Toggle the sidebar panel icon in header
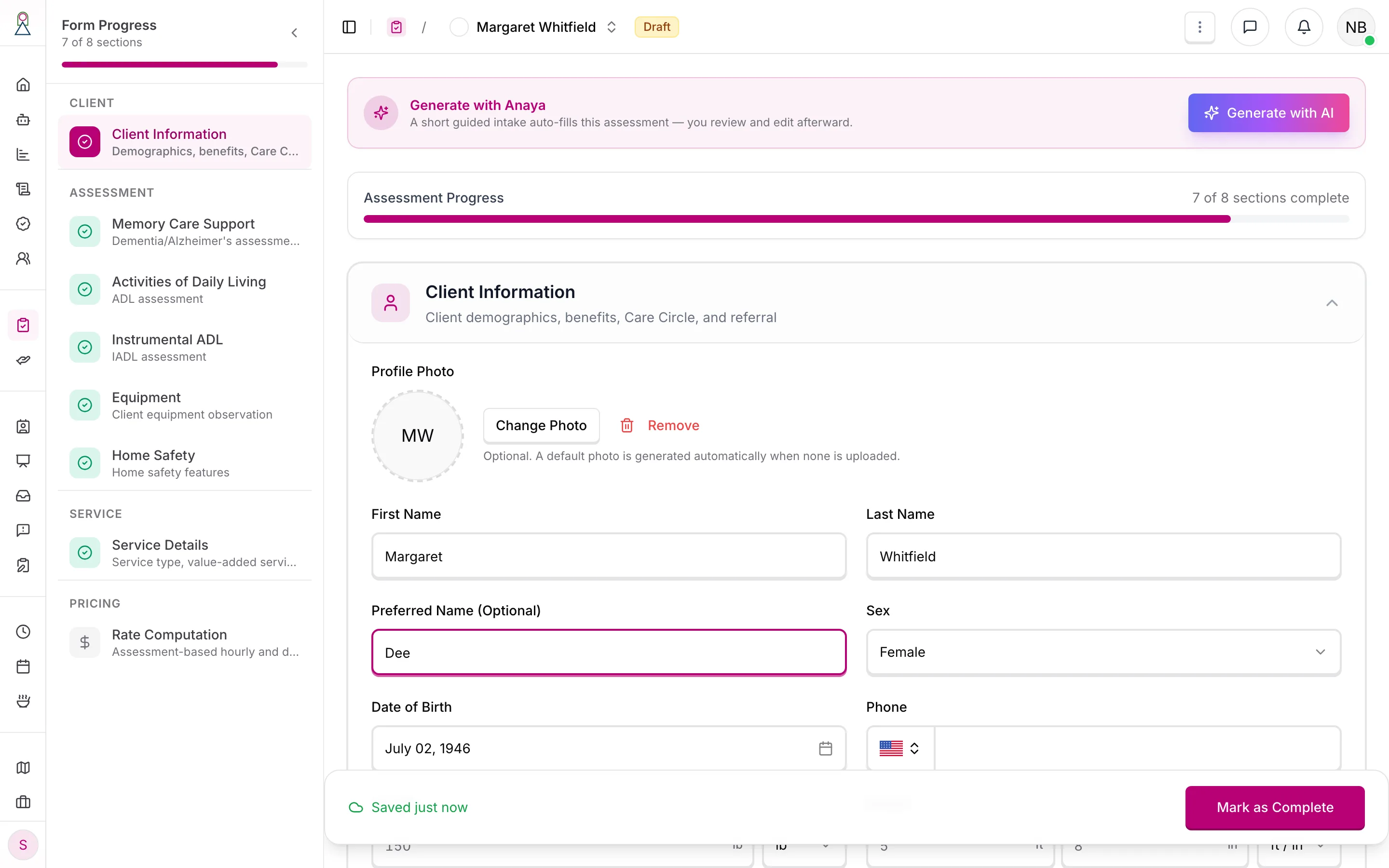Screen dimensions: 1389x868 tap(349, 27)
